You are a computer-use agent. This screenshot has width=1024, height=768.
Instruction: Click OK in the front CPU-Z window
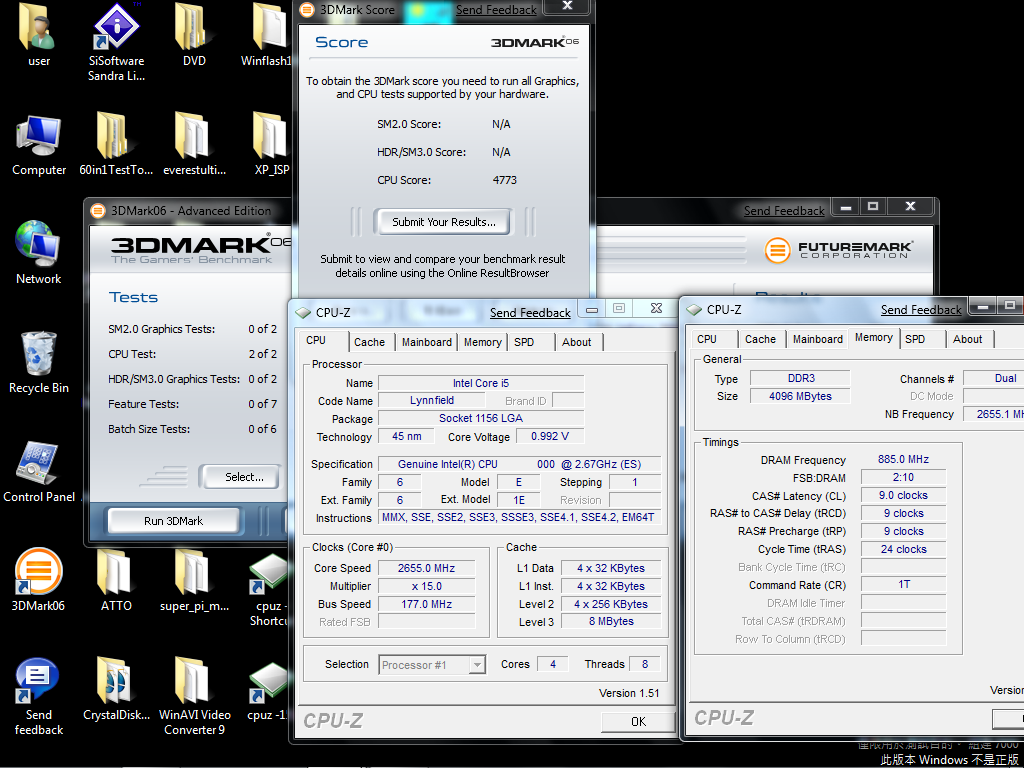[x=638, y=722]
